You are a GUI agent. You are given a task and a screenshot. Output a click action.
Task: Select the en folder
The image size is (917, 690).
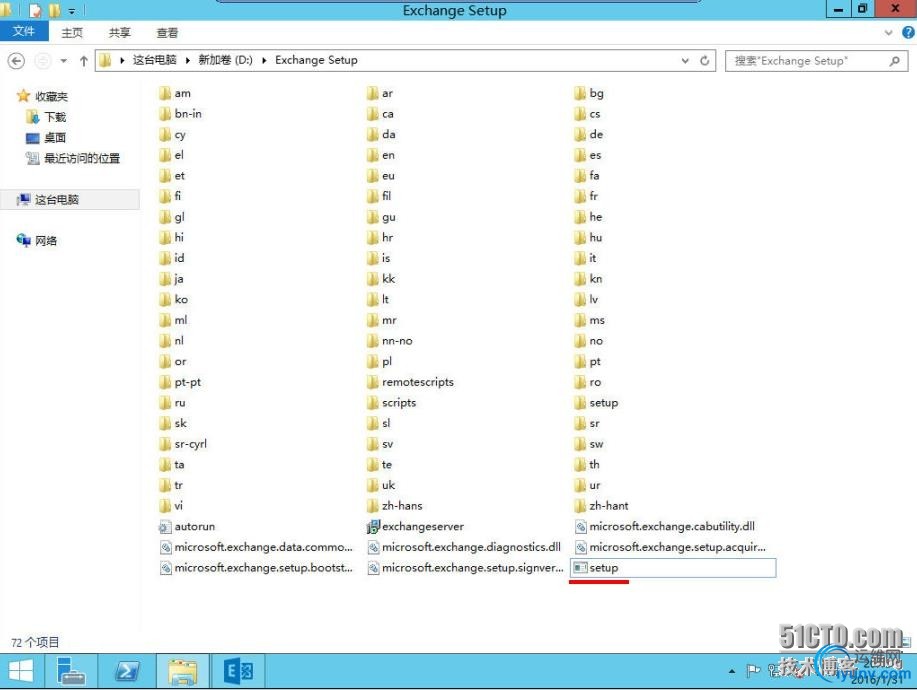click(x=381, y=155)
